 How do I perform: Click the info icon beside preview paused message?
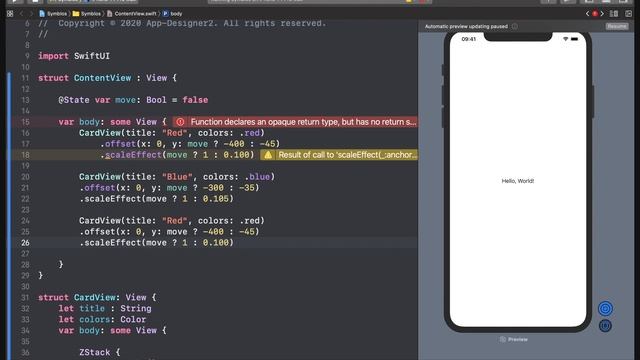coord(515,26)
